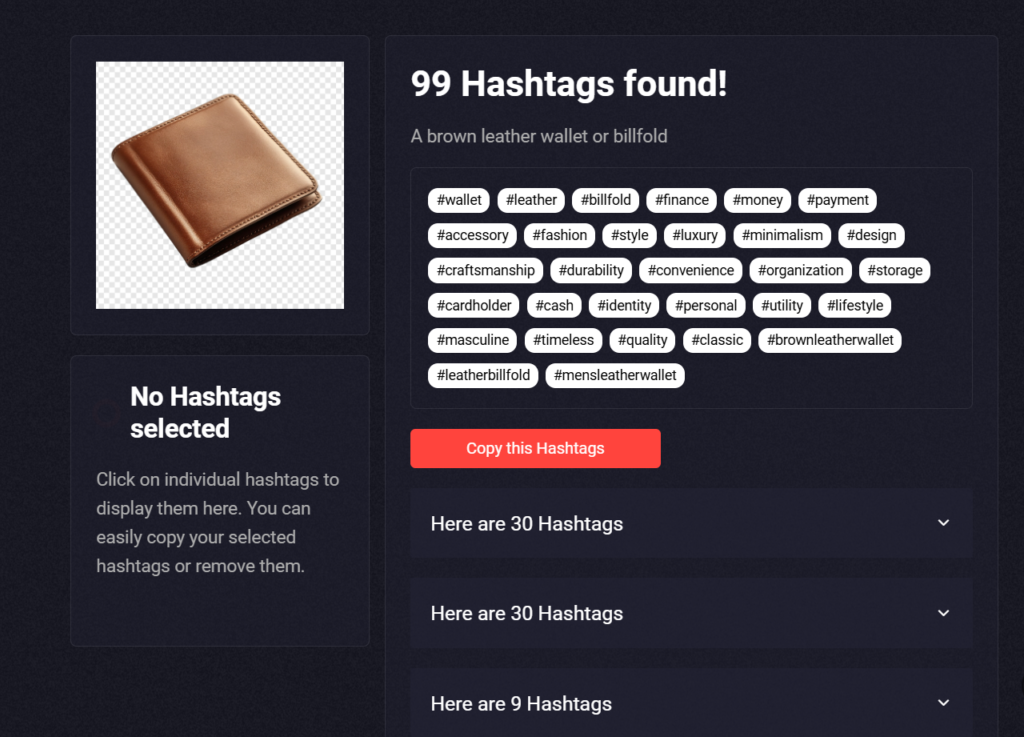
Task: Select the #cardholder hashtag chip
Action: tap(473, 306)
